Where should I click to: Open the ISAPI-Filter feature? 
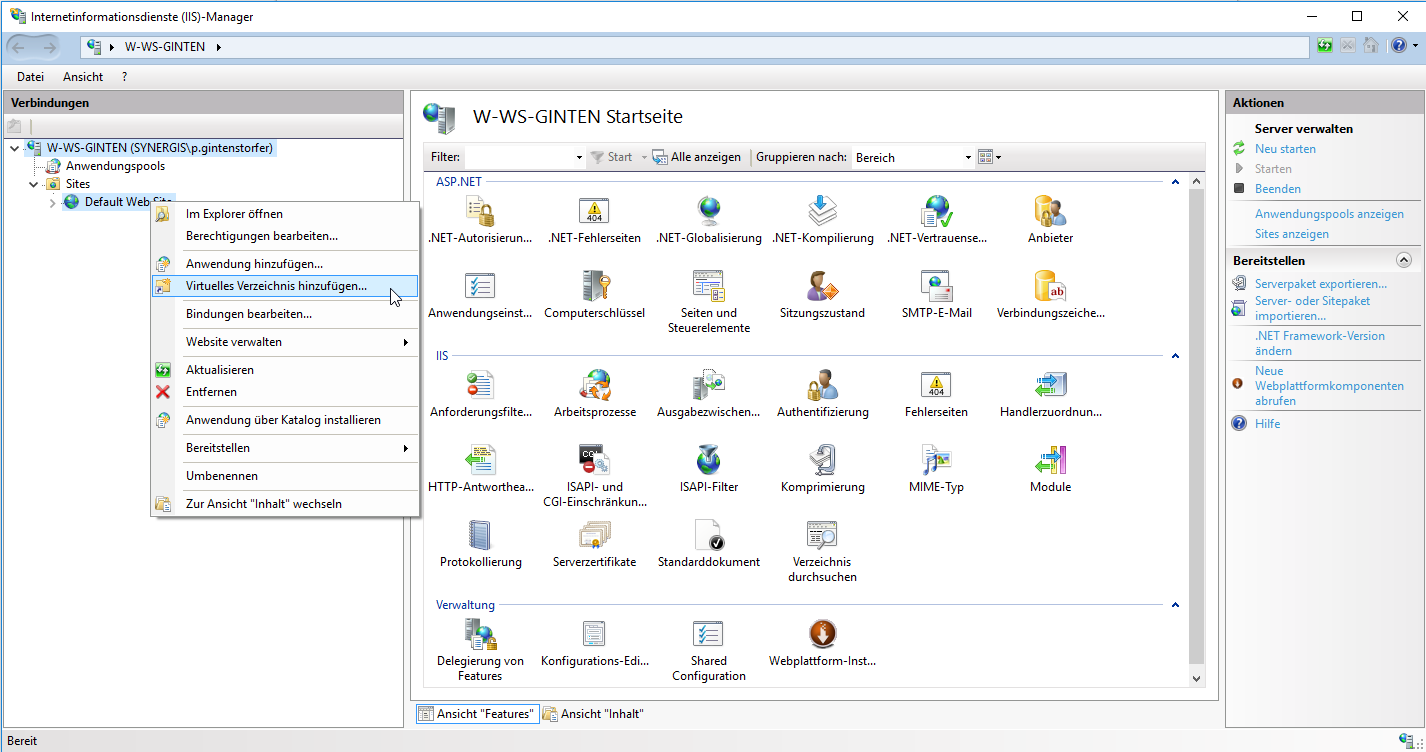(x=708, y=467)
